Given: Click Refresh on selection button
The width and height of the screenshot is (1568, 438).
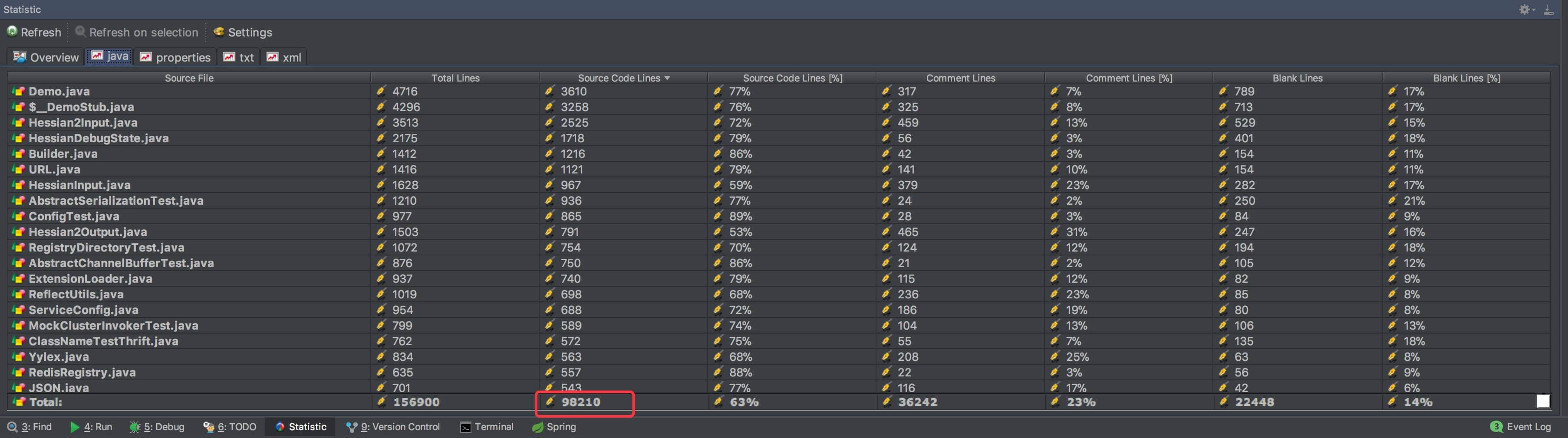Looking at the screenshot, I should pos(136,32).
